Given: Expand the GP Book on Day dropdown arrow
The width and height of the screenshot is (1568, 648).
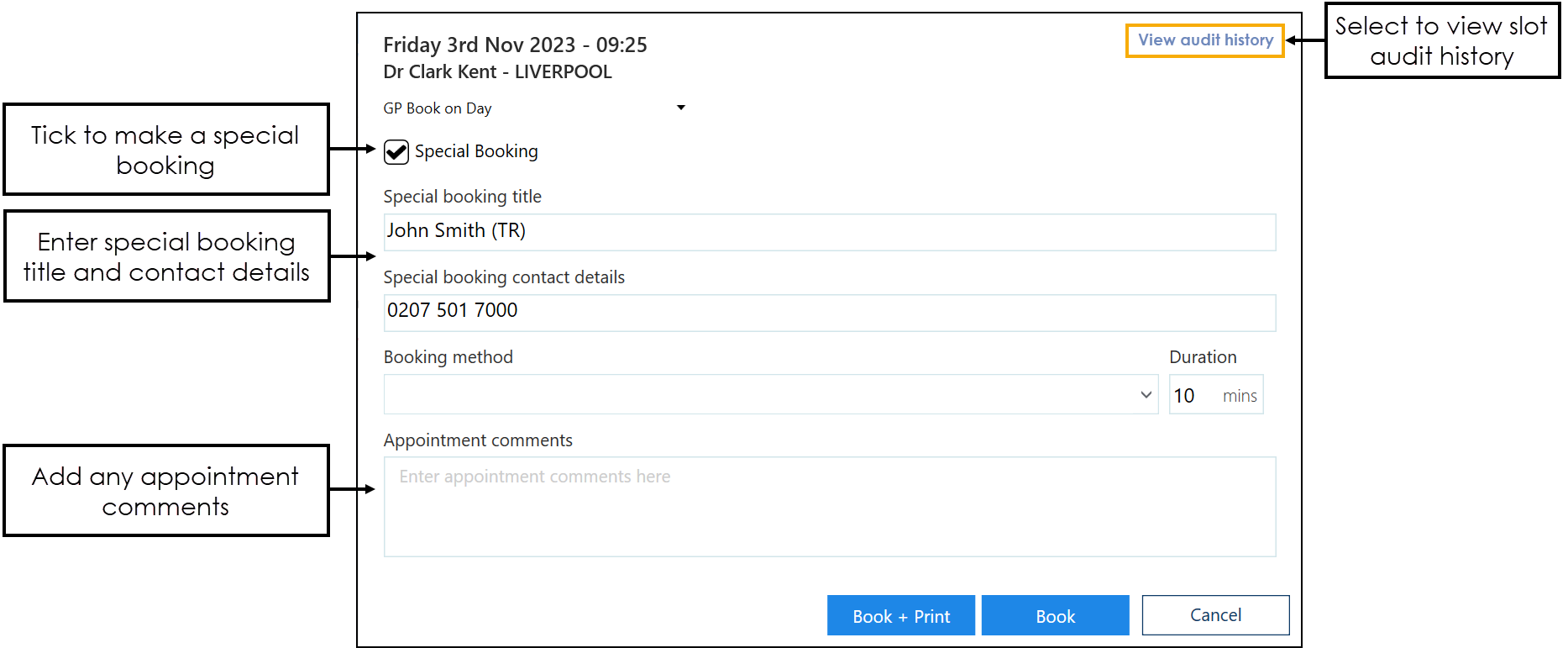Looking at the screenshot, I should pos(680,108).
